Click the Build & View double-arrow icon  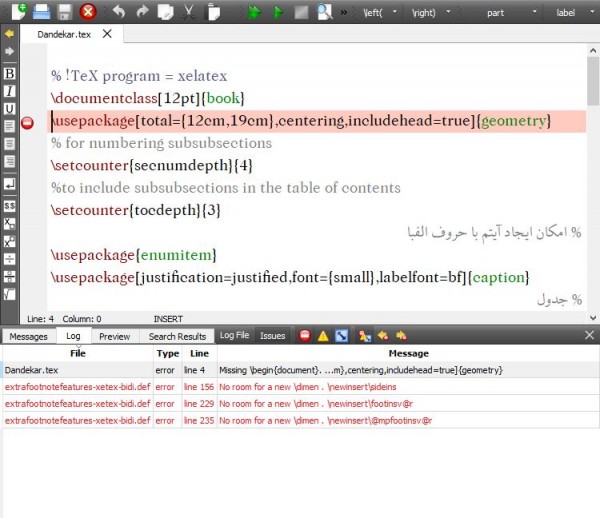tap(254, 12)
